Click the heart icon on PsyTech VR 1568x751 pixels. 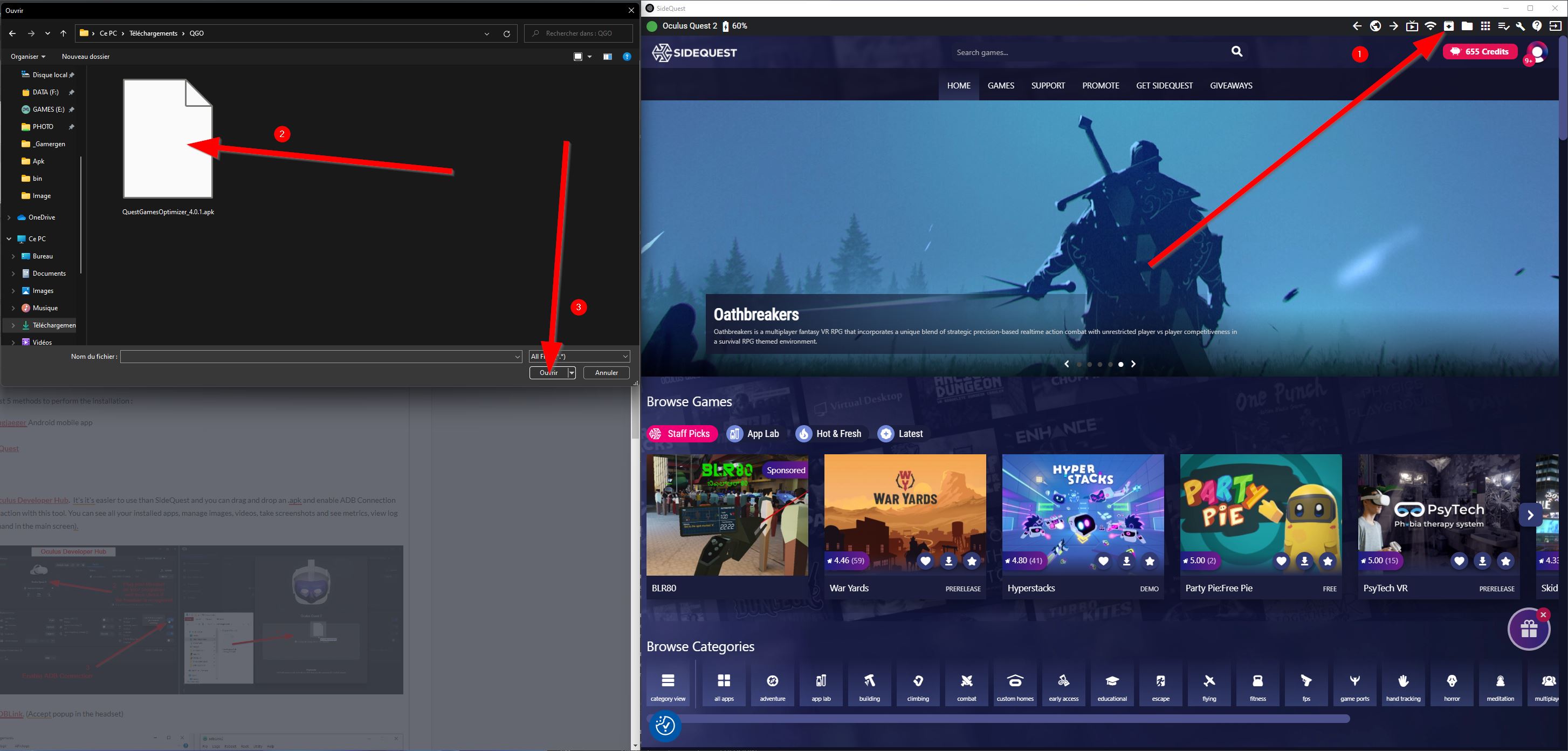pos(1459,561)
